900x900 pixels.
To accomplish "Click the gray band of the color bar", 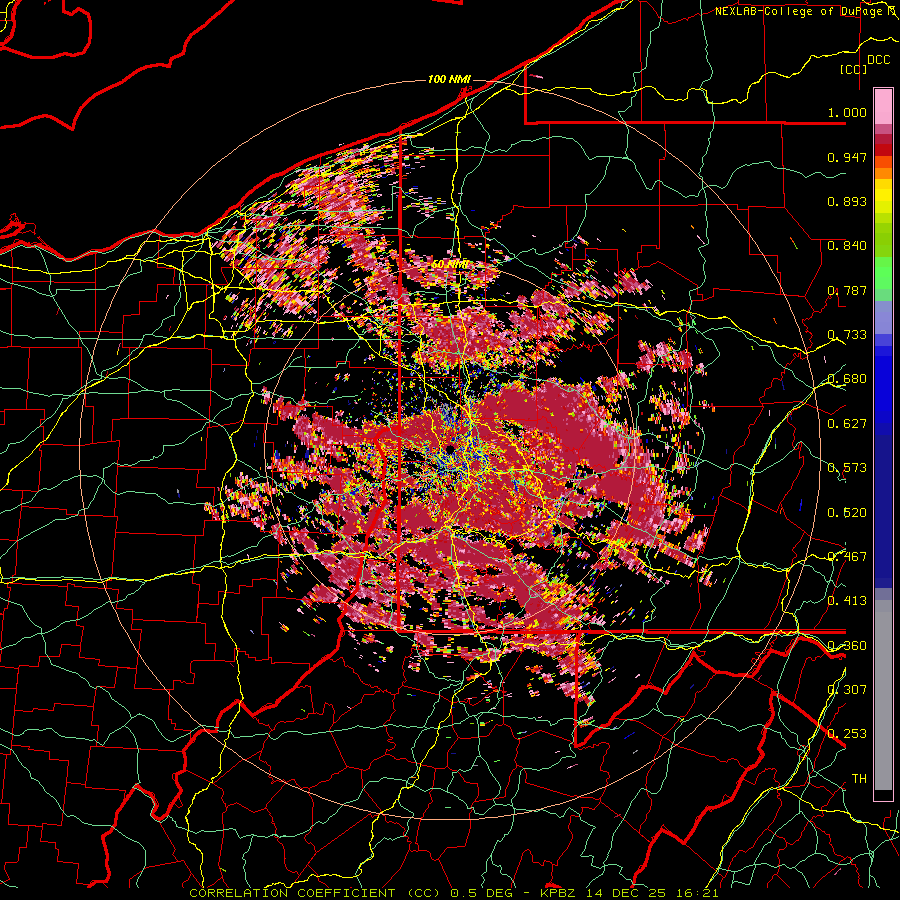I will coord(883,695).
